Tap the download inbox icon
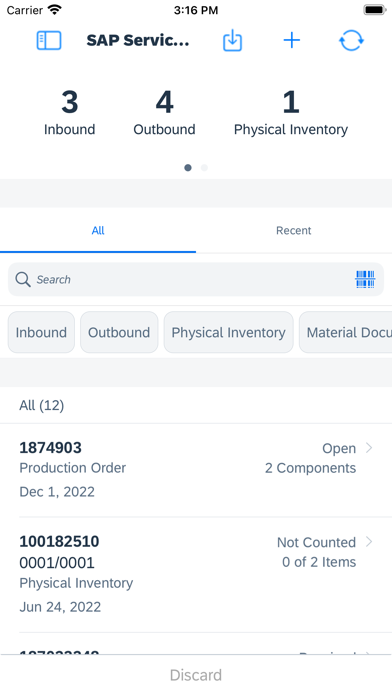Viewport: 392px width, 696px height. click(232, 40)
